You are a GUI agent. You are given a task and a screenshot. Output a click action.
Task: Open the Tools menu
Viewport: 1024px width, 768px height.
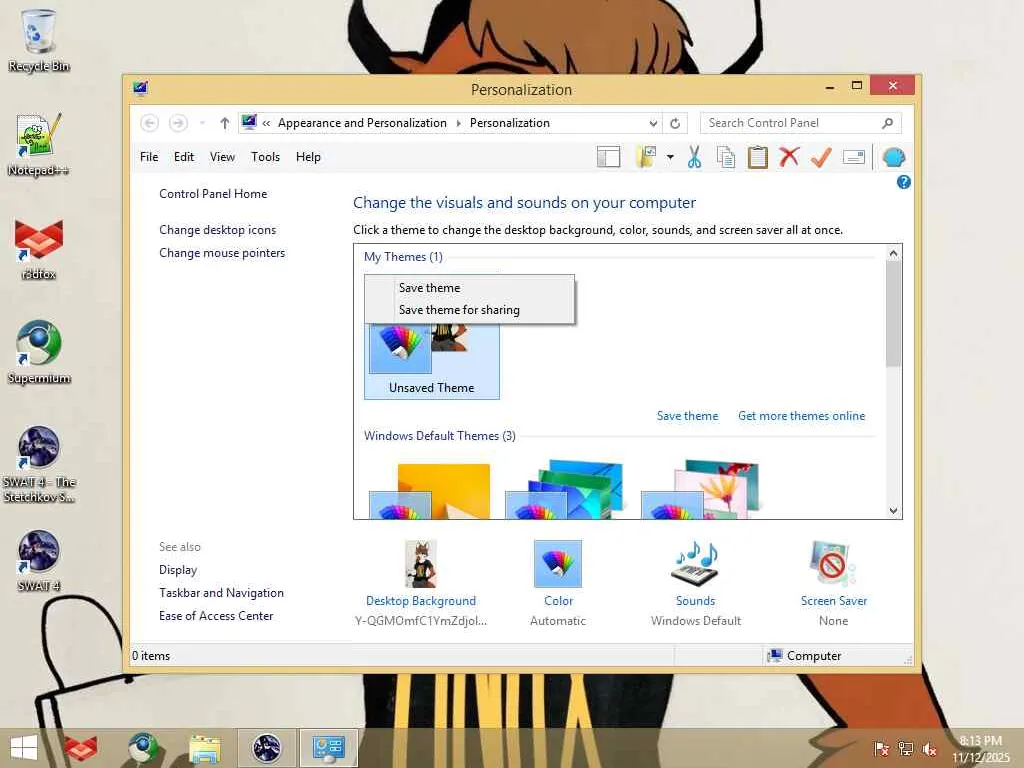tap(265, 157)
